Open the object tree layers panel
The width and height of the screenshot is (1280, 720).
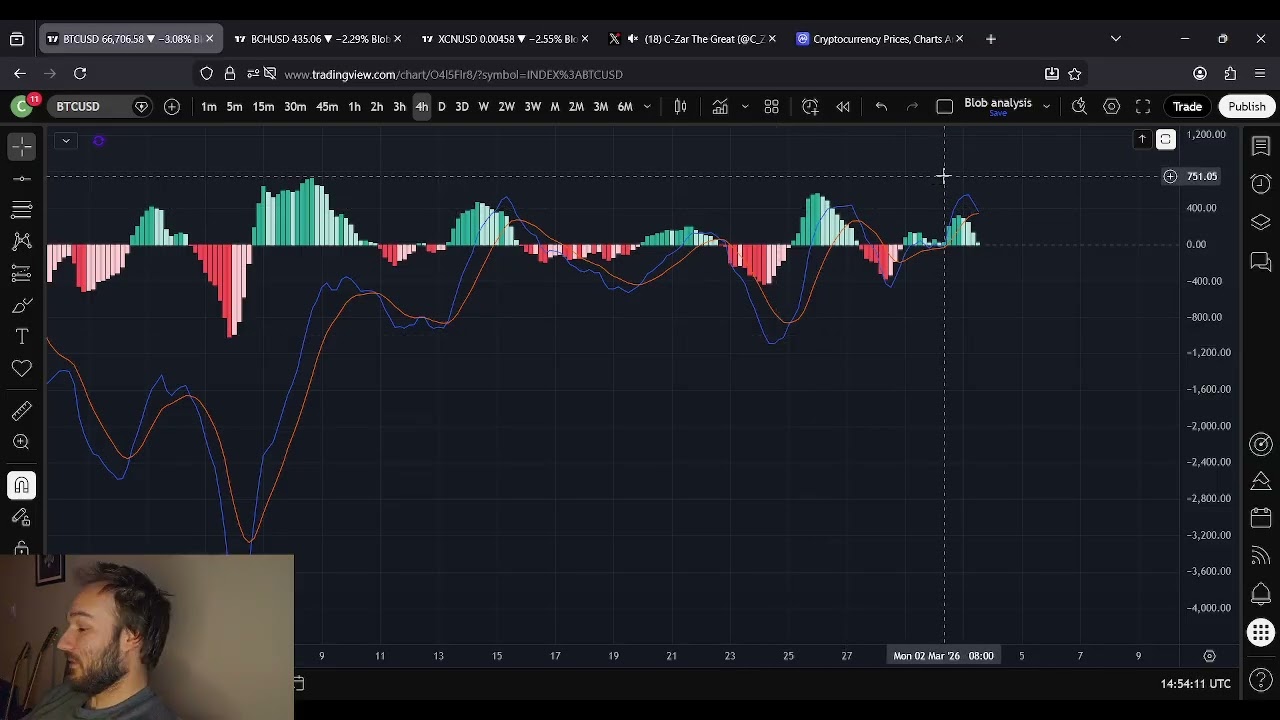(x=1260, y=222)
